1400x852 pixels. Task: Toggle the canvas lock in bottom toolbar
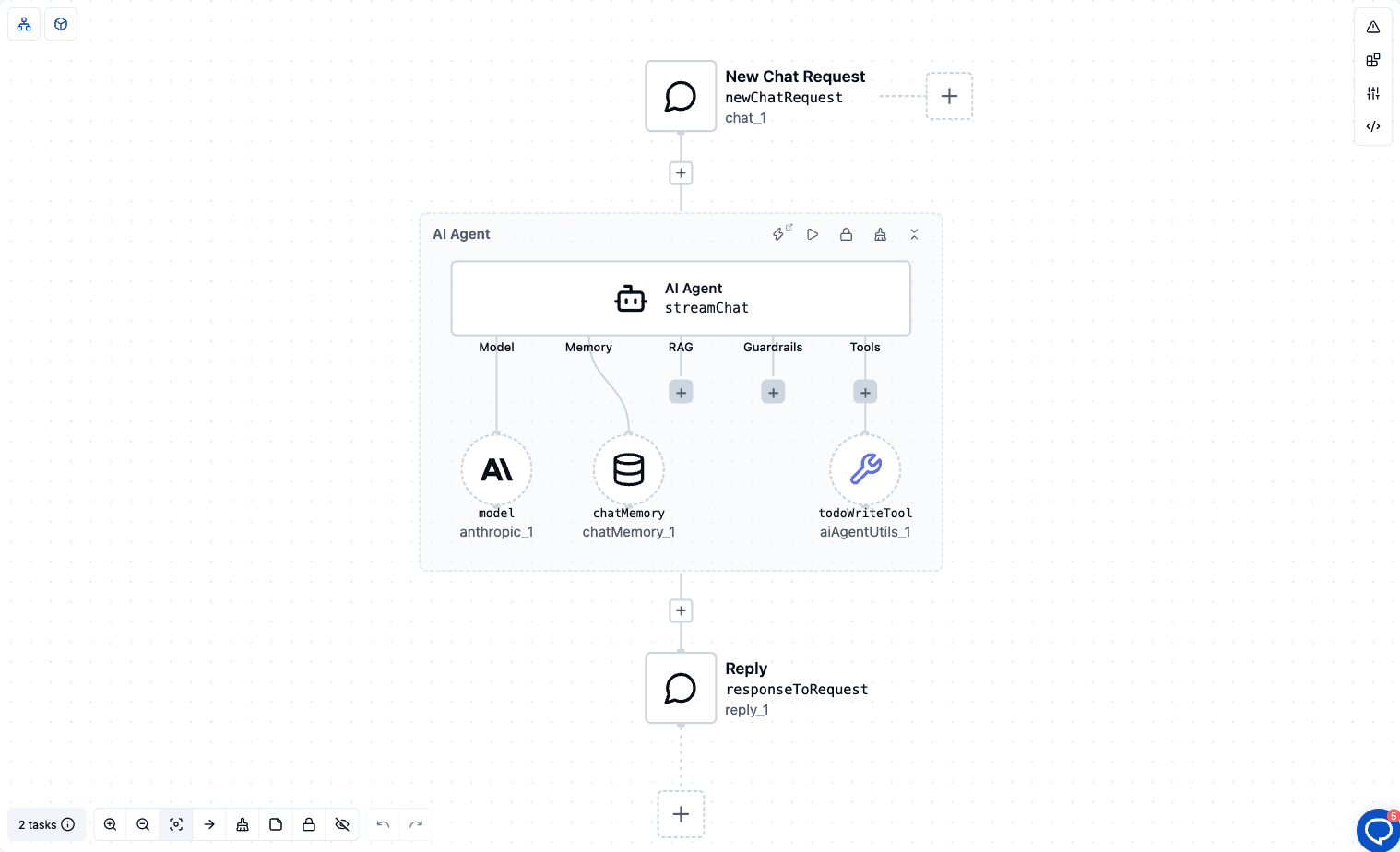309,824
